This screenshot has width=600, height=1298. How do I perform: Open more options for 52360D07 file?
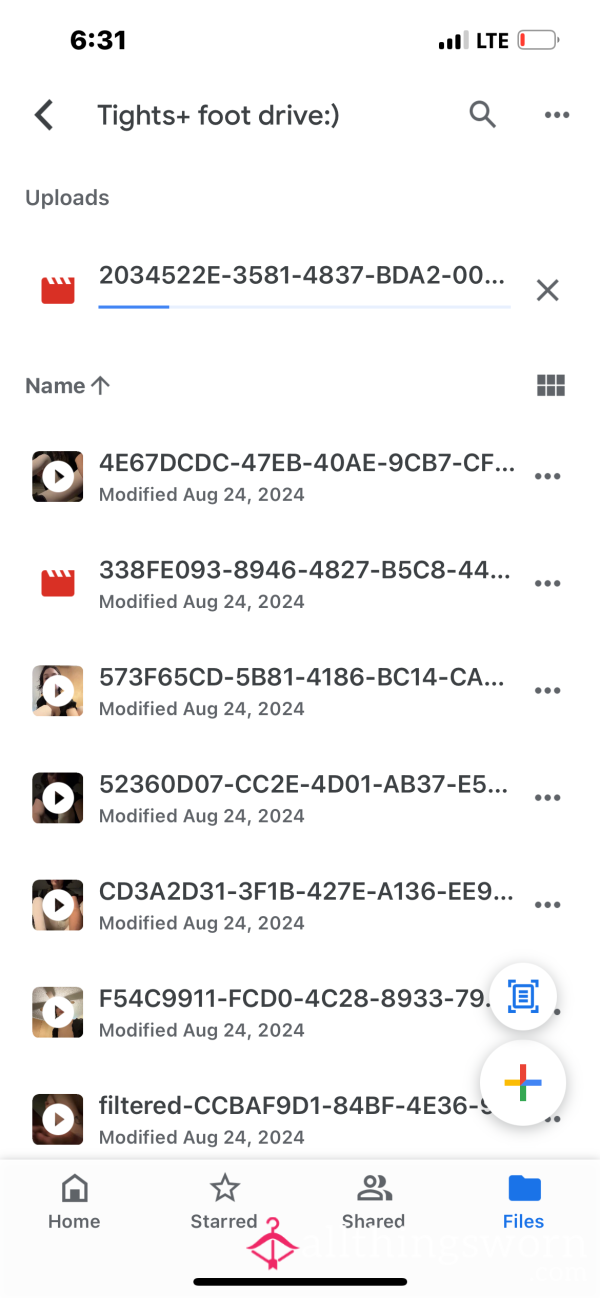click(548, 797)
